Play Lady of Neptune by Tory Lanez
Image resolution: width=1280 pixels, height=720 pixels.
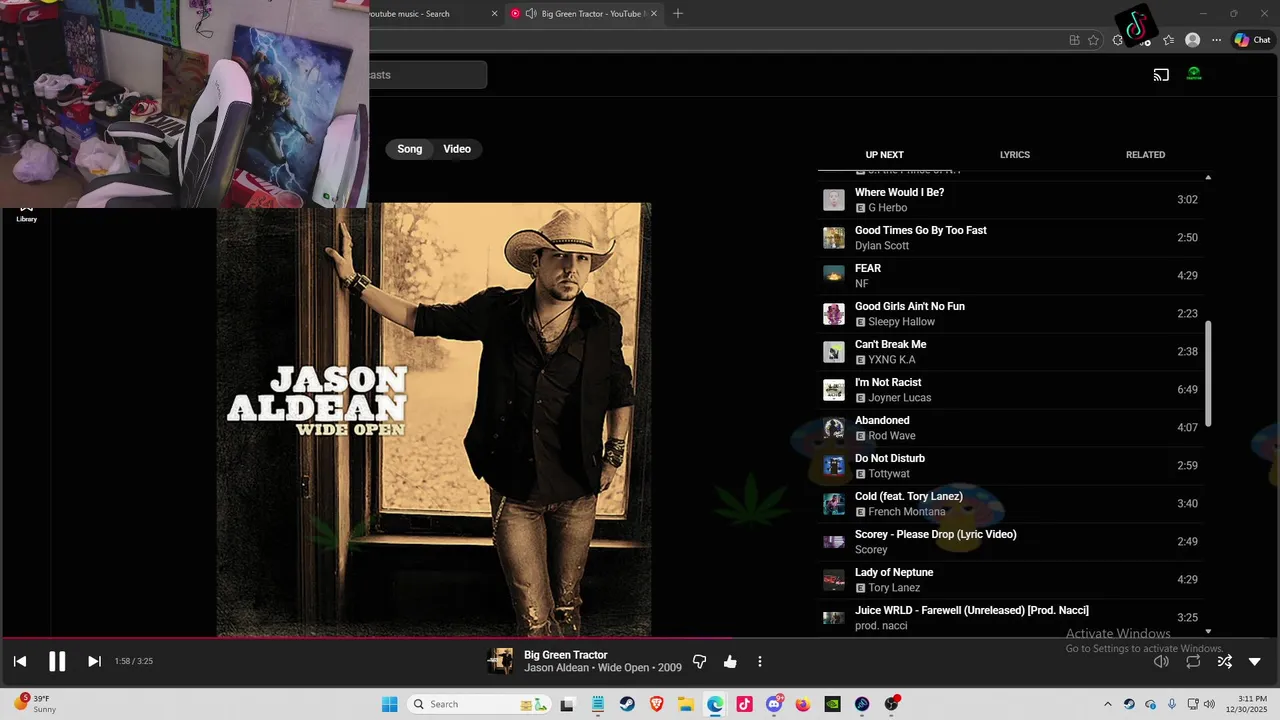[1011, 580]
